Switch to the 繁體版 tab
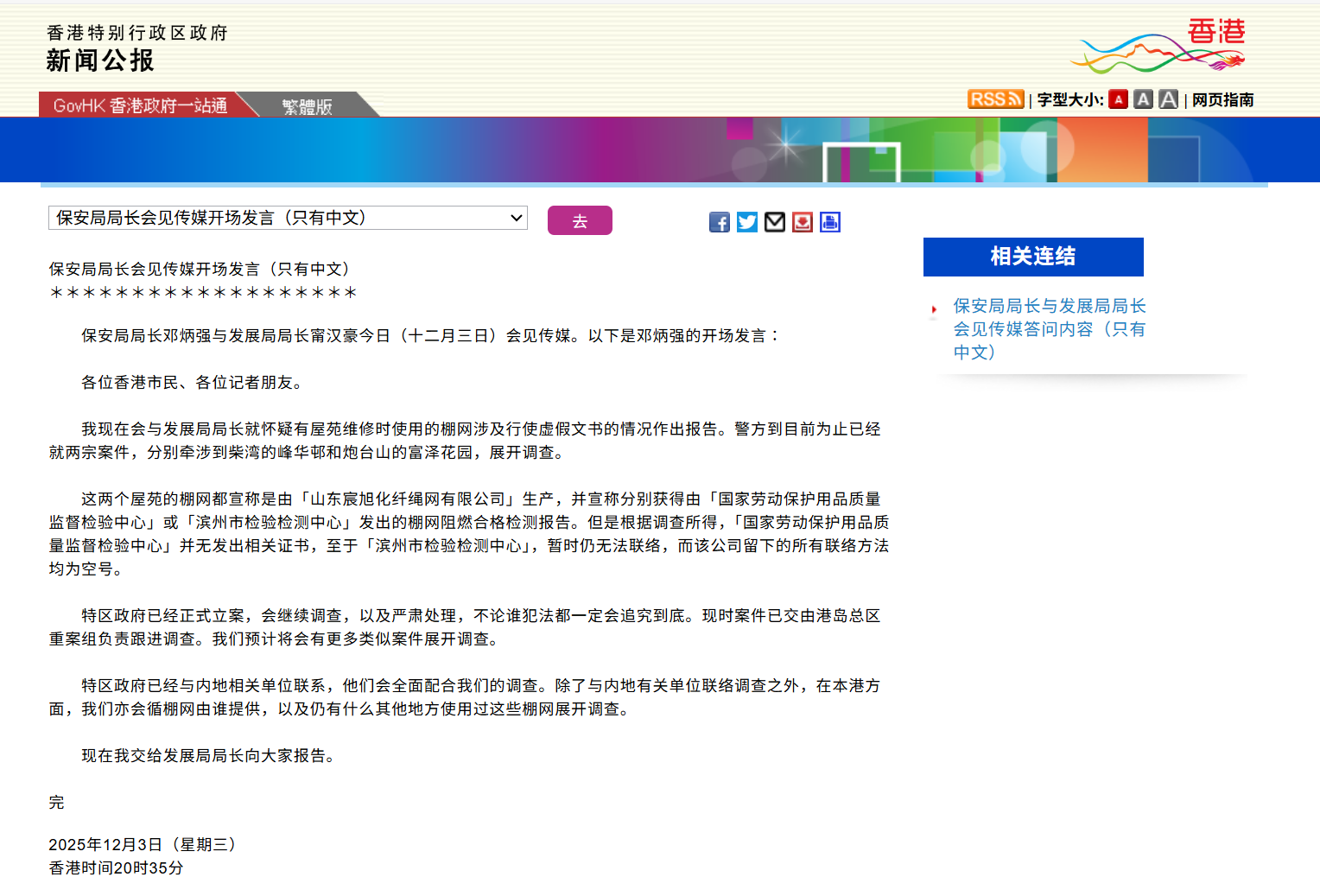This screenshot has height=896, width=1320. 308,106
